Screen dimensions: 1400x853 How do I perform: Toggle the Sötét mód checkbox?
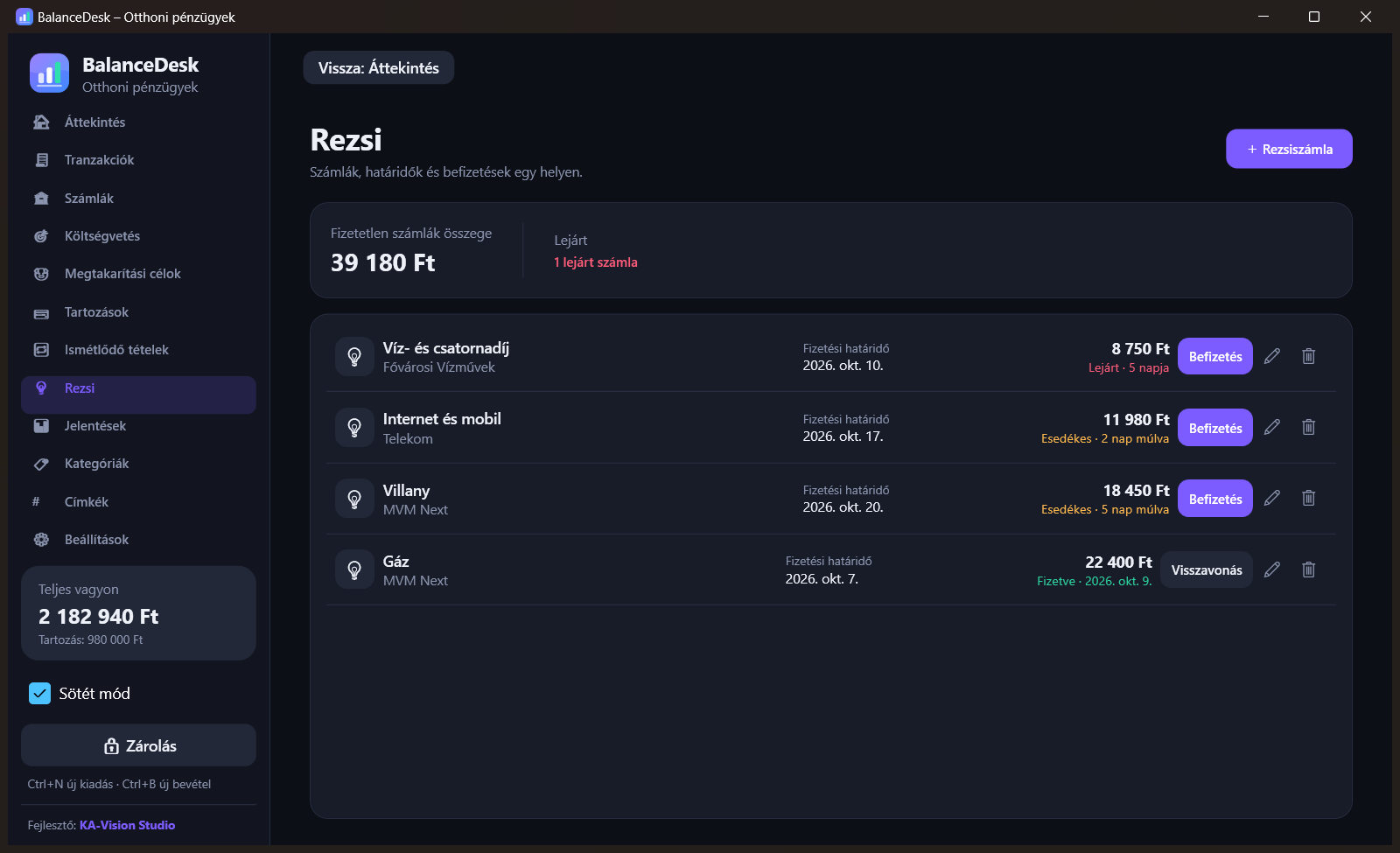pyautogui.click(x=40, y=694)
